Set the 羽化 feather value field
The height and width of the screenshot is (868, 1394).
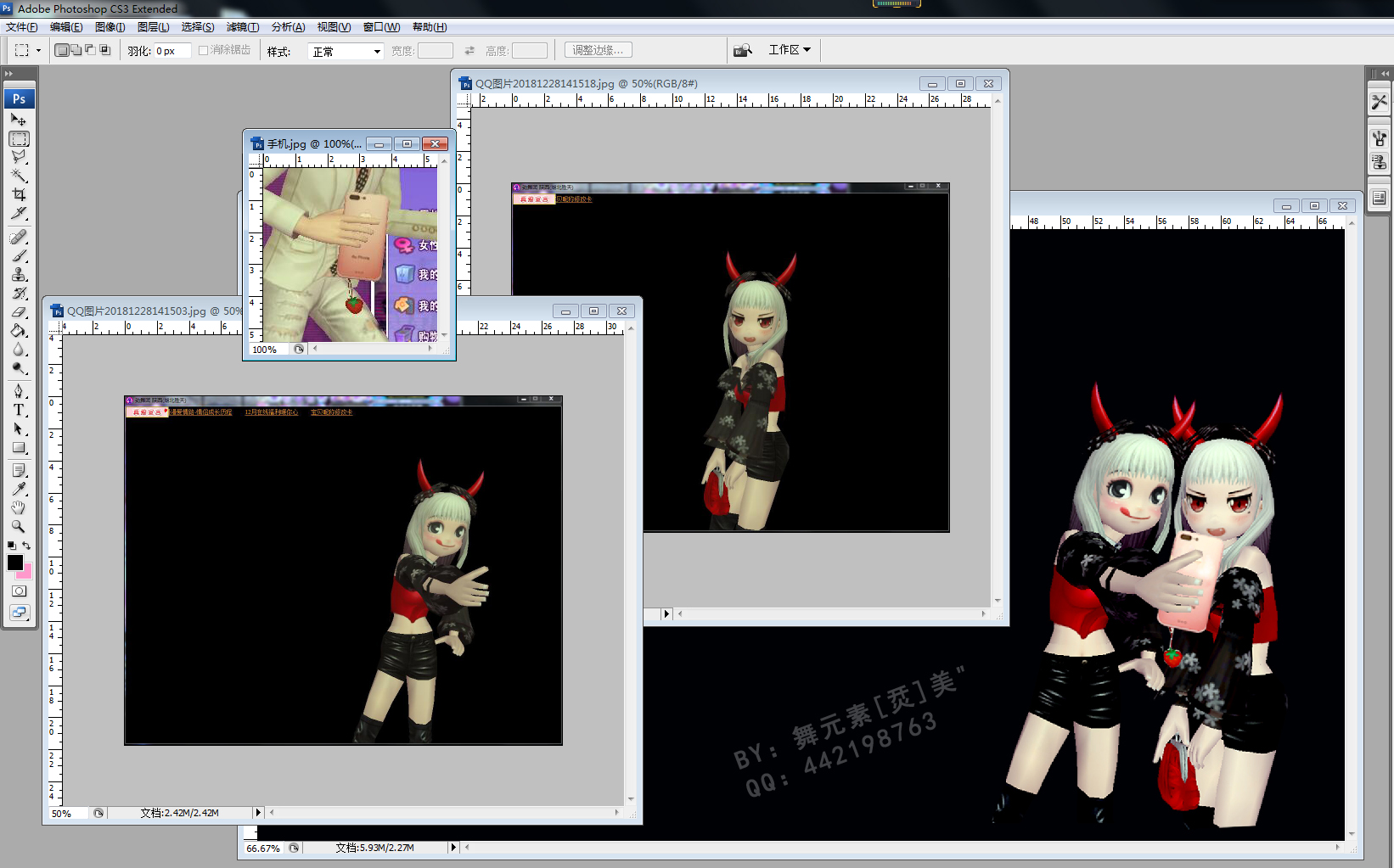point(172,51)
